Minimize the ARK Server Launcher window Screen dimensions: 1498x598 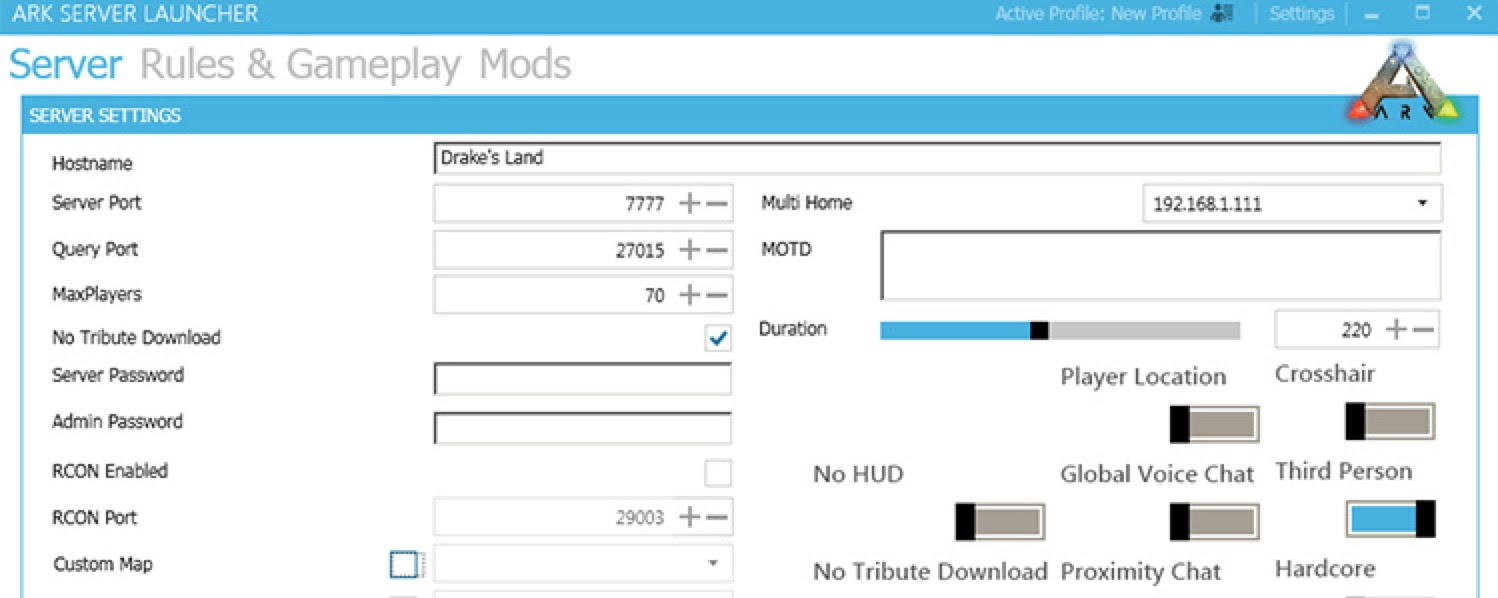coord(1371,15)
